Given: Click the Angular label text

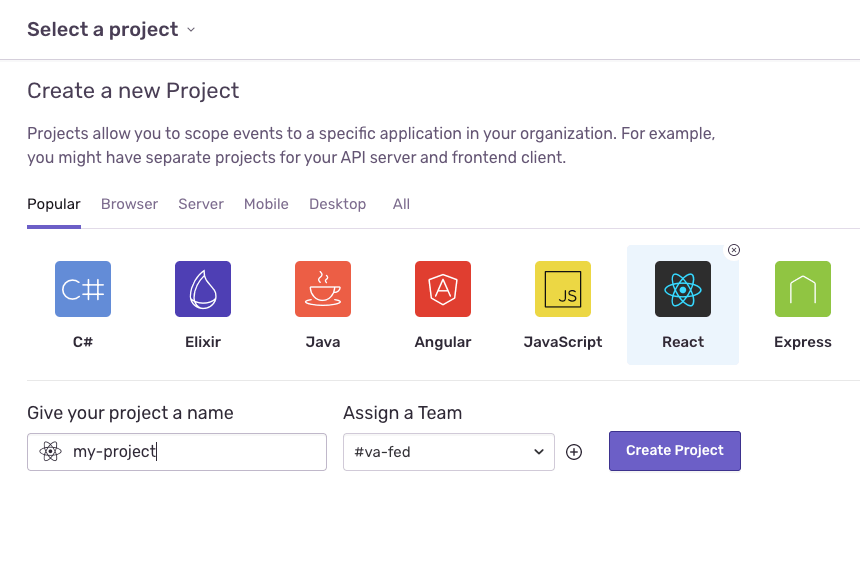Looking at the screenshot, I should (x=443, y=342).
